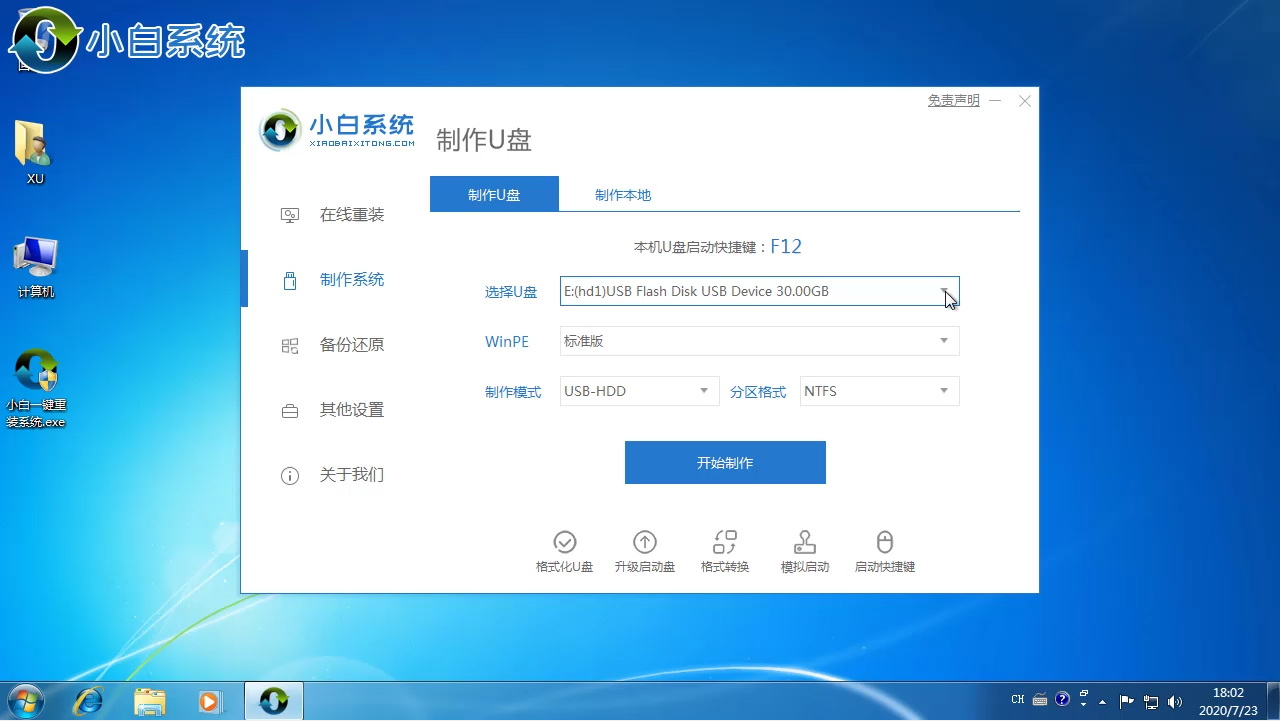Click the online reinstall monitor icon
Screen dimensions: 1280x721
click(x=290, y=215)
